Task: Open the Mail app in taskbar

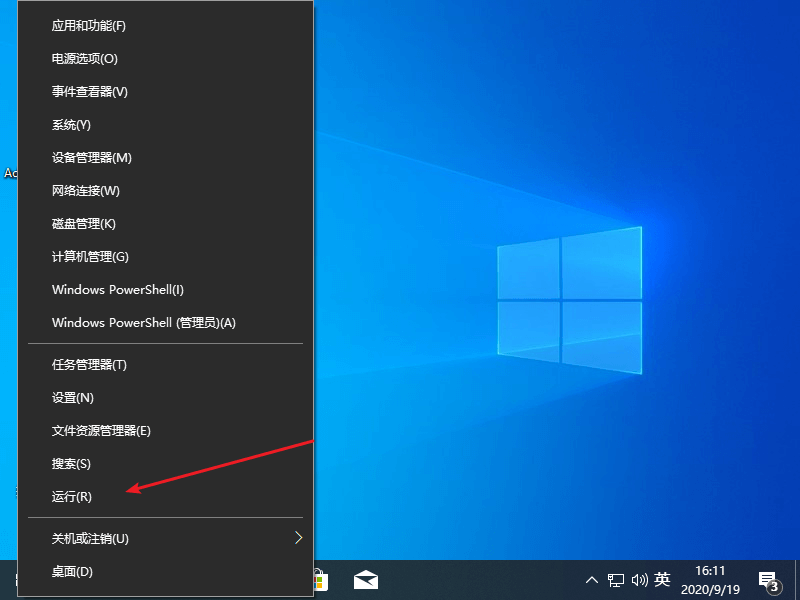Action: [x=366, y=580]
